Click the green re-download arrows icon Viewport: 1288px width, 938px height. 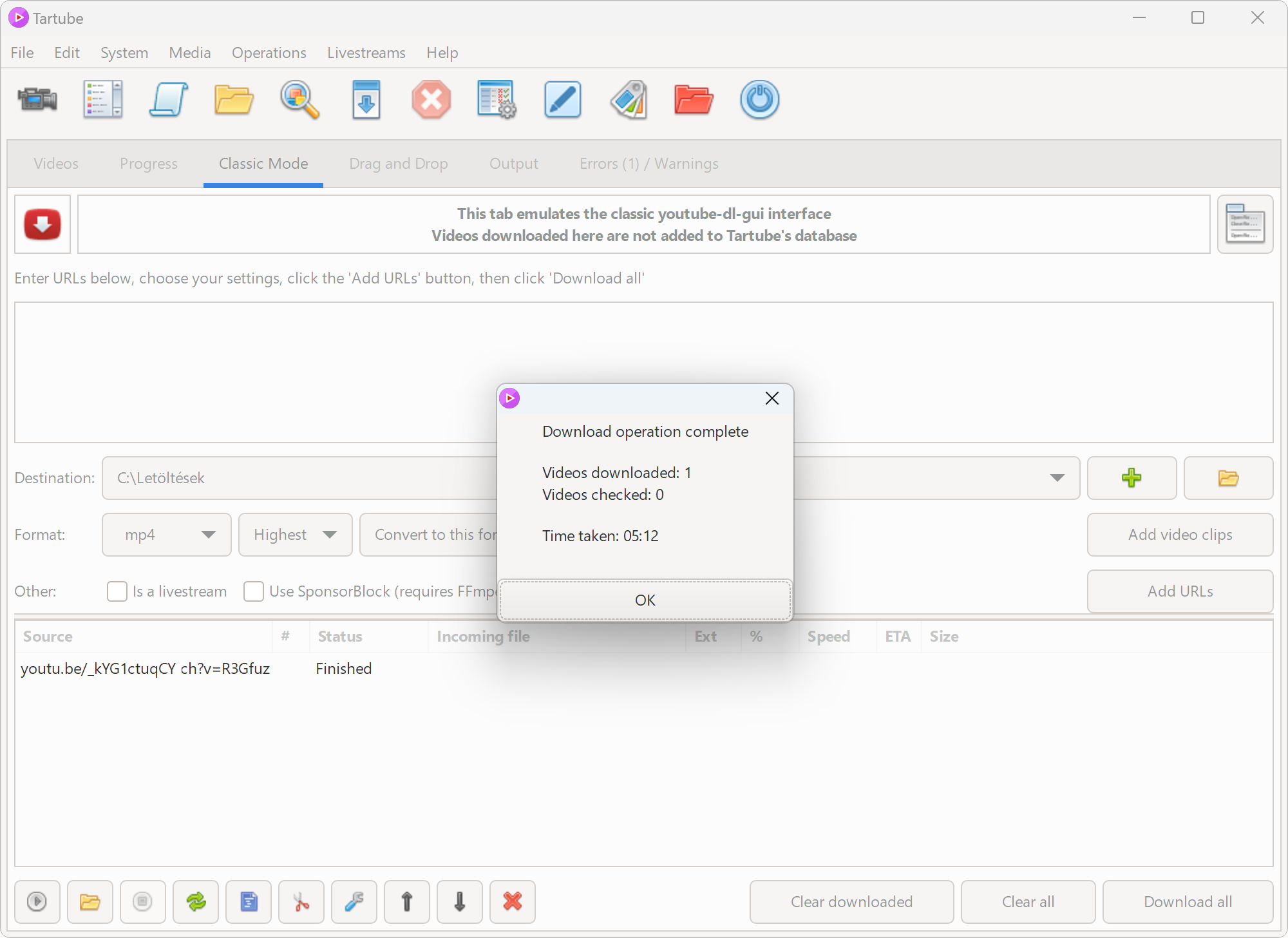196,902
